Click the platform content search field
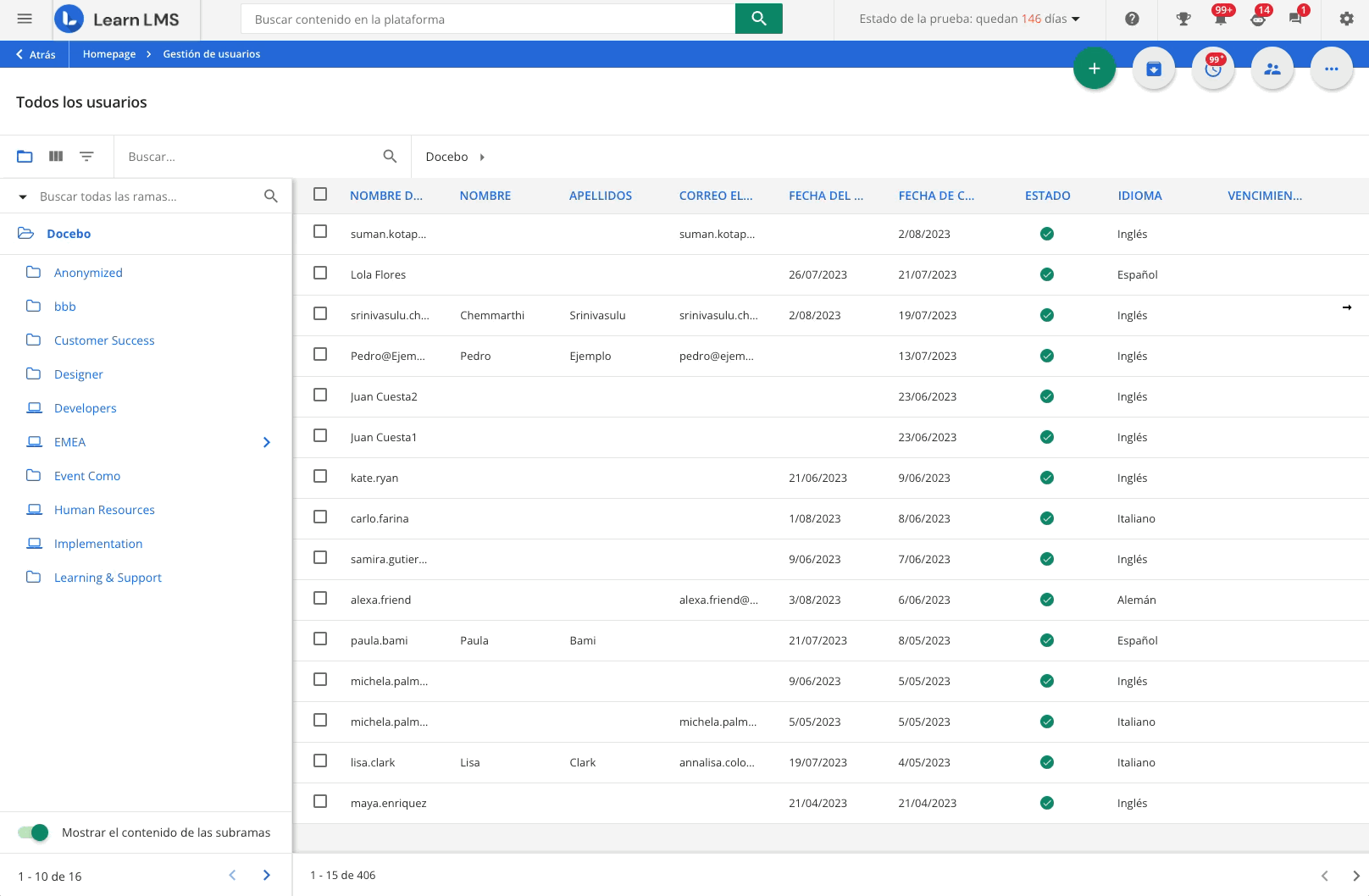The image size is (1369, 896). pyautogui.click(x=488, y=19)
